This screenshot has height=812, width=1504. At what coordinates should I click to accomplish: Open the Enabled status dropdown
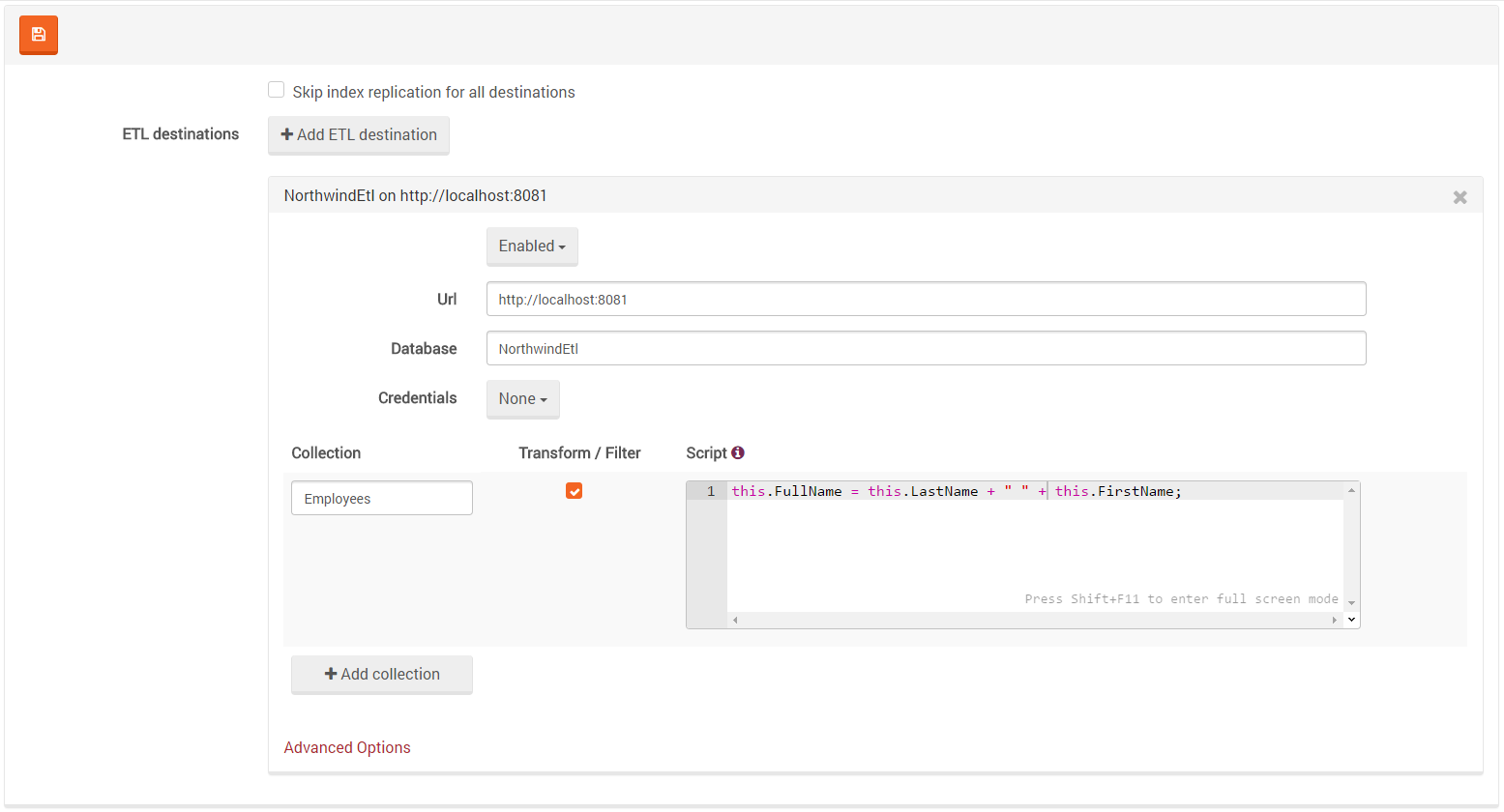coord(532,246)
